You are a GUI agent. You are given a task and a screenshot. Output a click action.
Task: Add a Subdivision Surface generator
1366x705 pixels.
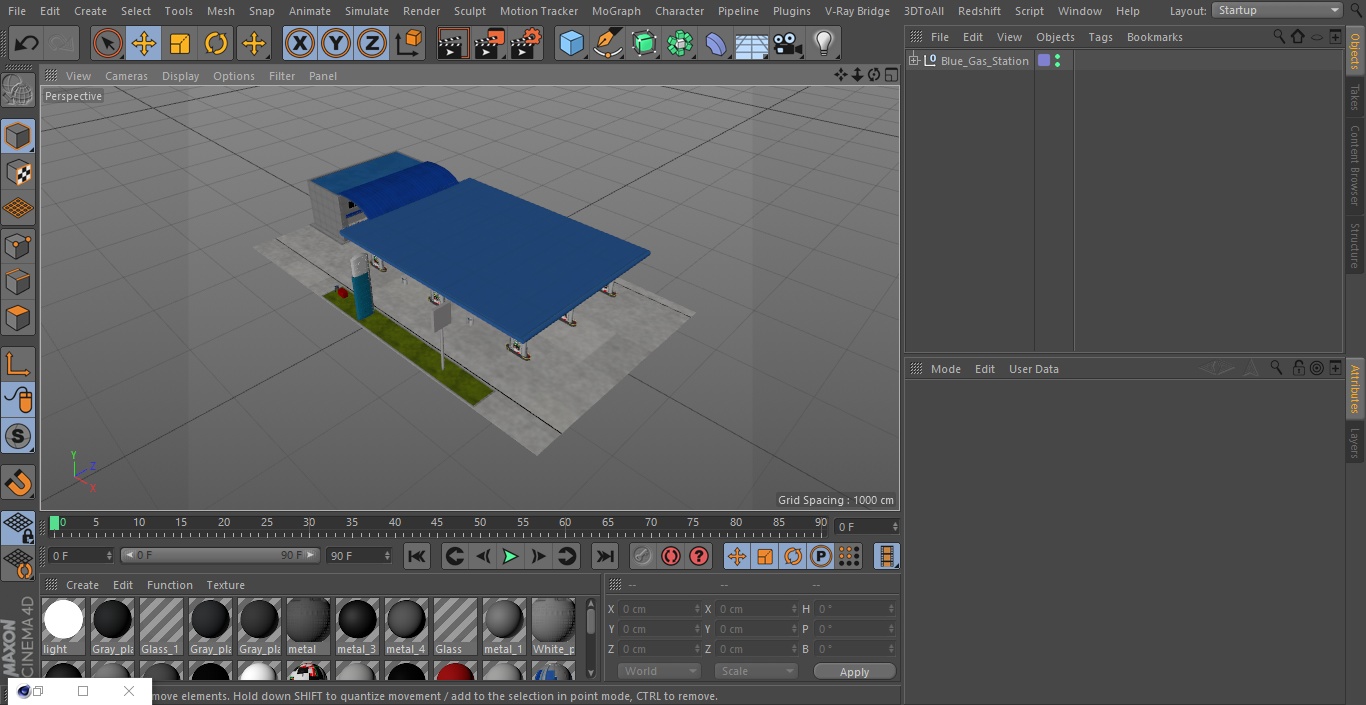click(x=644, y=44)
